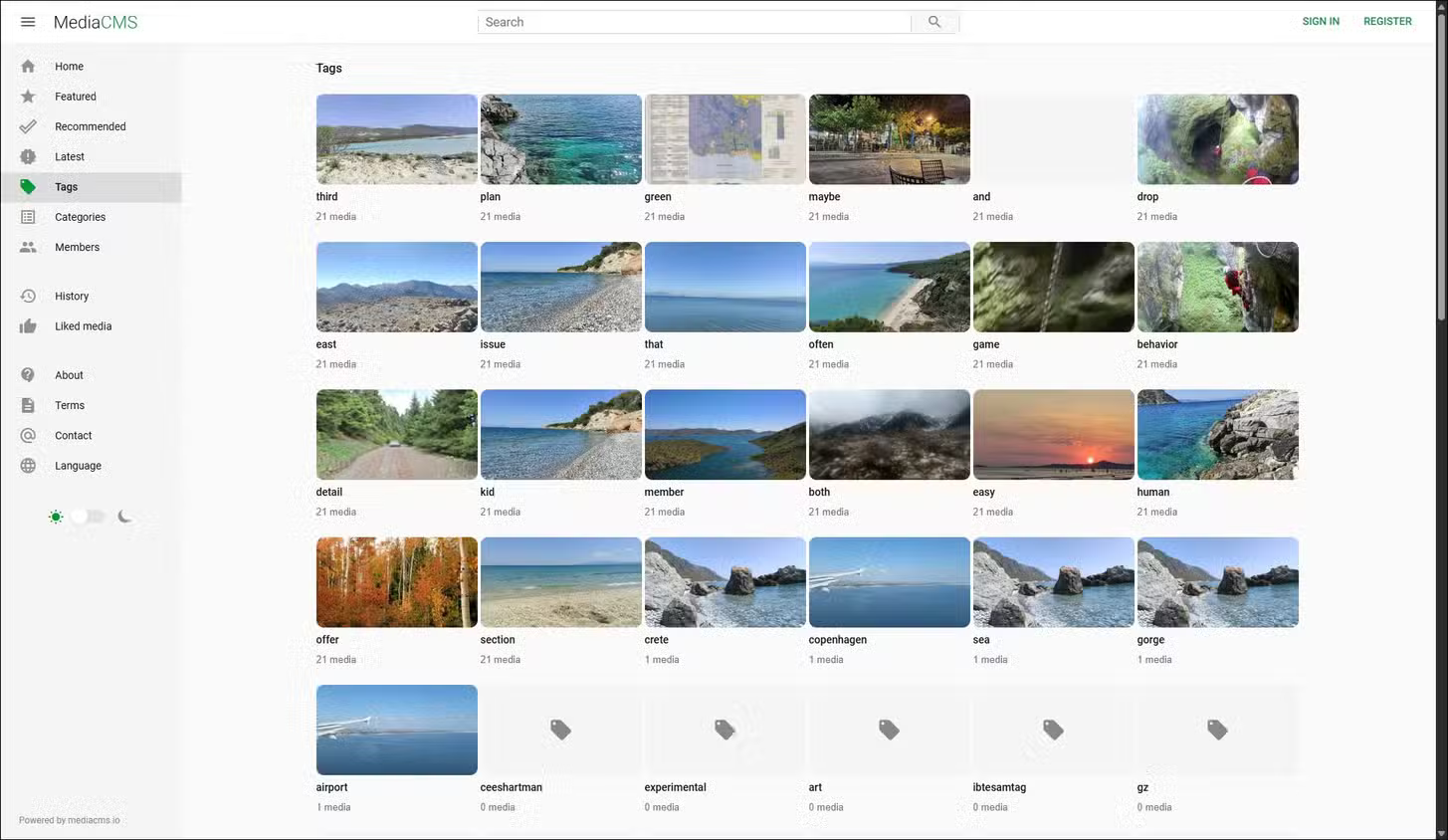Click the Liked media thumbs-up icon
This screenshot has height=840, width=1448.
click(28, 326)
